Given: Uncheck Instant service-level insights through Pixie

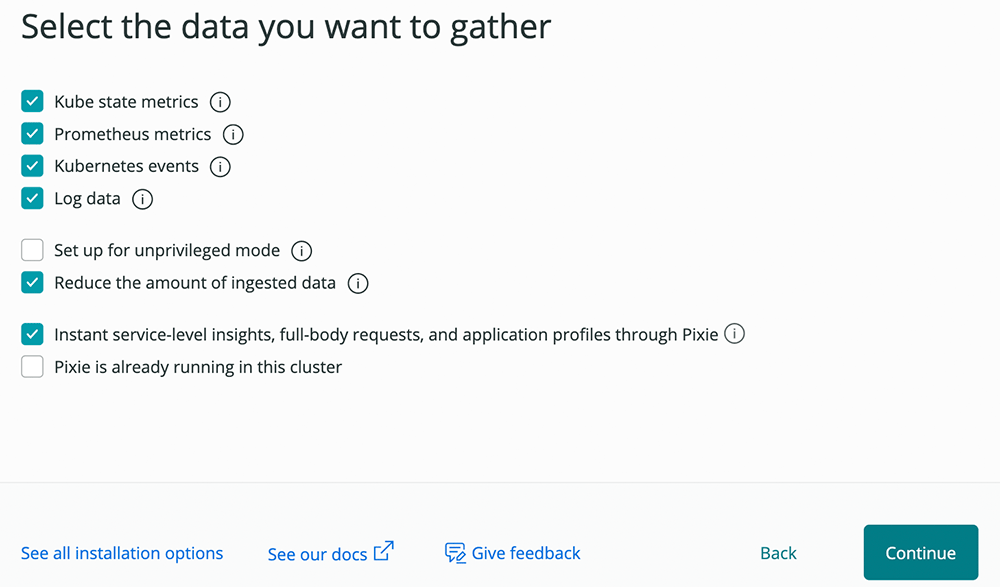Looking at the screenshot, I should 32,334.
